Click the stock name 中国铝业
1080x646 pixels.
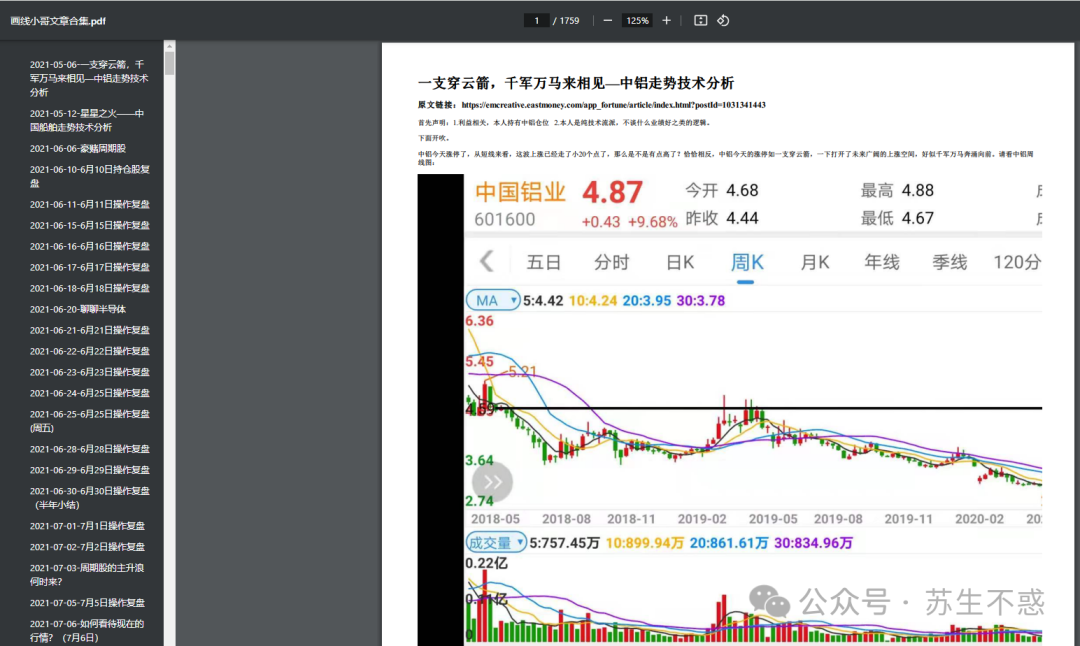pyautogui.click(x=520, y=192)
